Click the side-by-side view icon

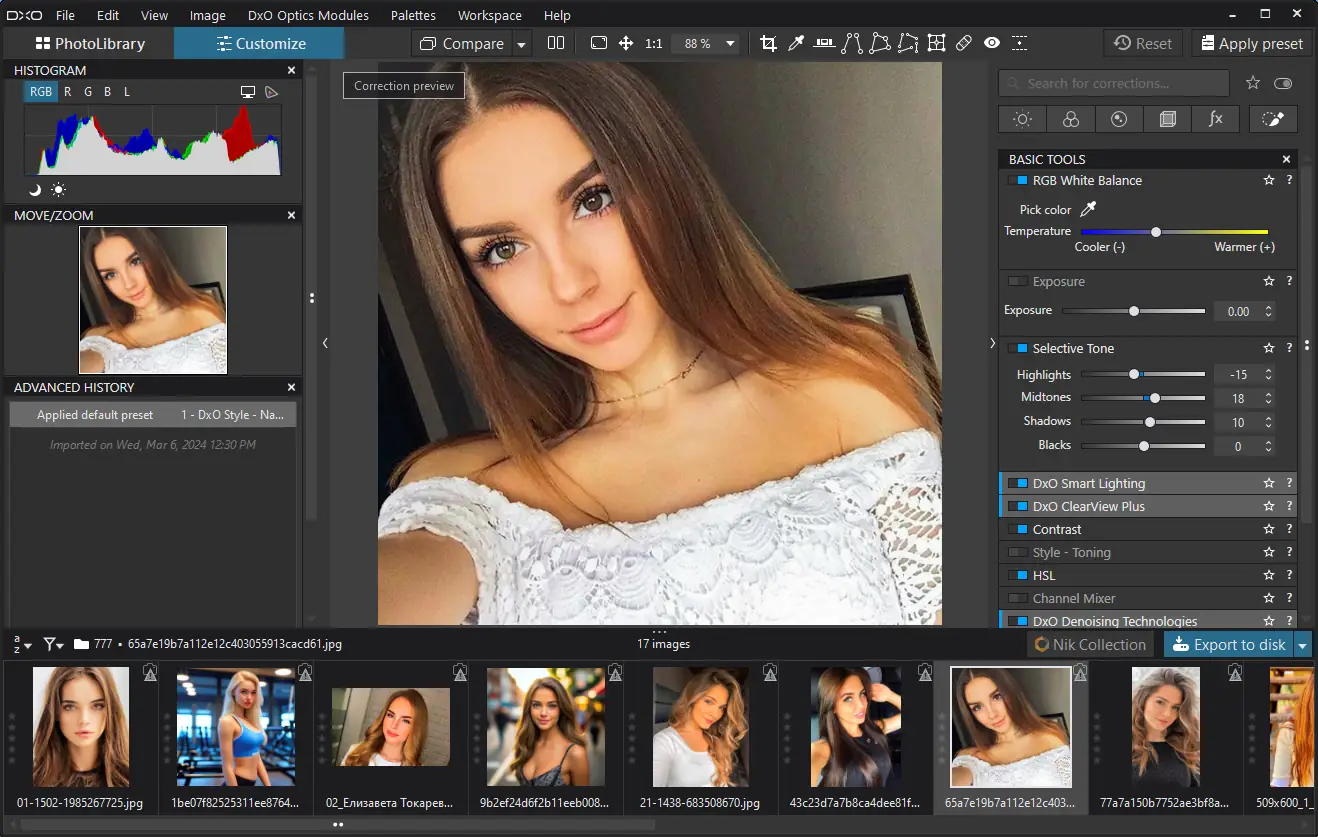pos(556,43)
